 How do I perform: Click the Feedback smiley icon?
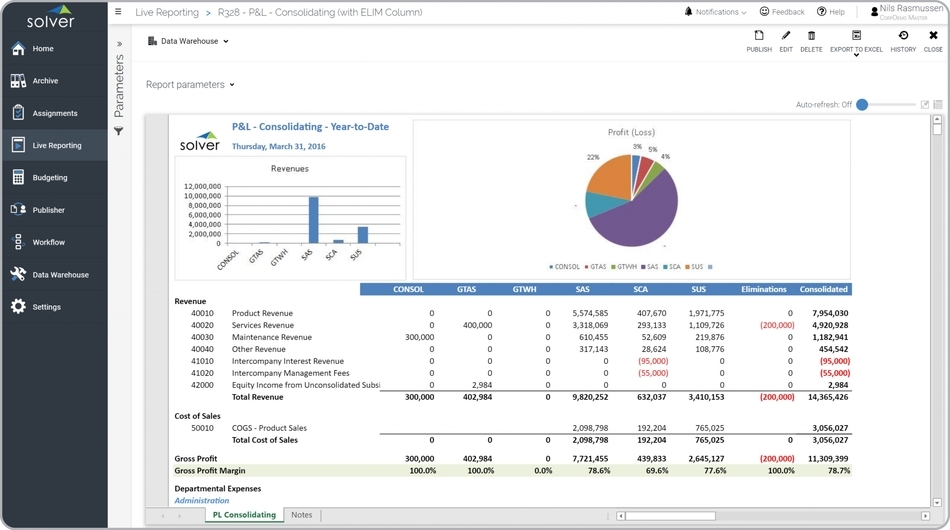point(765,12)
